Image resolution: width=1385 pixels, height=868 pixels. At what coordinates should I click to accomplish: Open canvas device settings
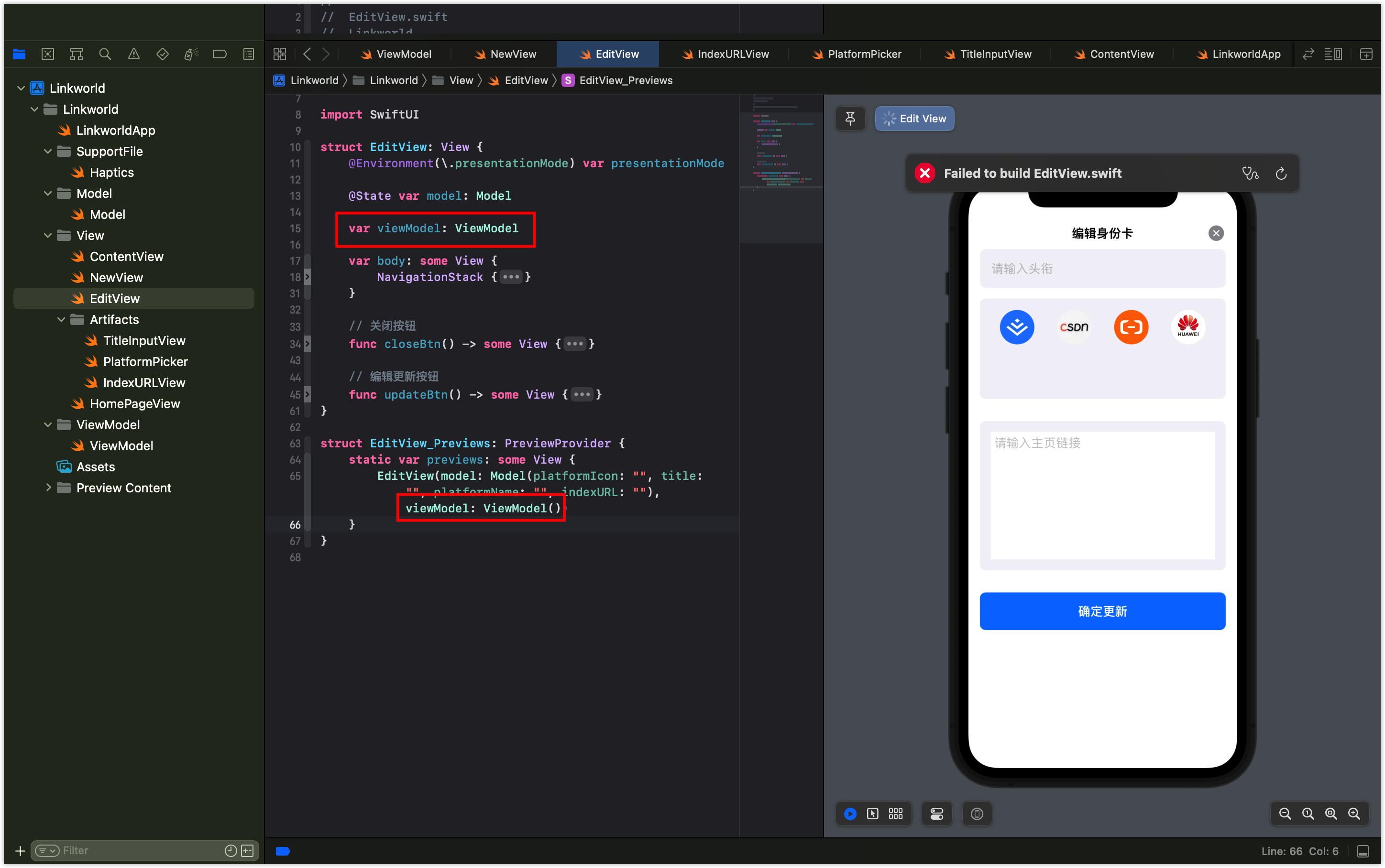click(936, 814)
